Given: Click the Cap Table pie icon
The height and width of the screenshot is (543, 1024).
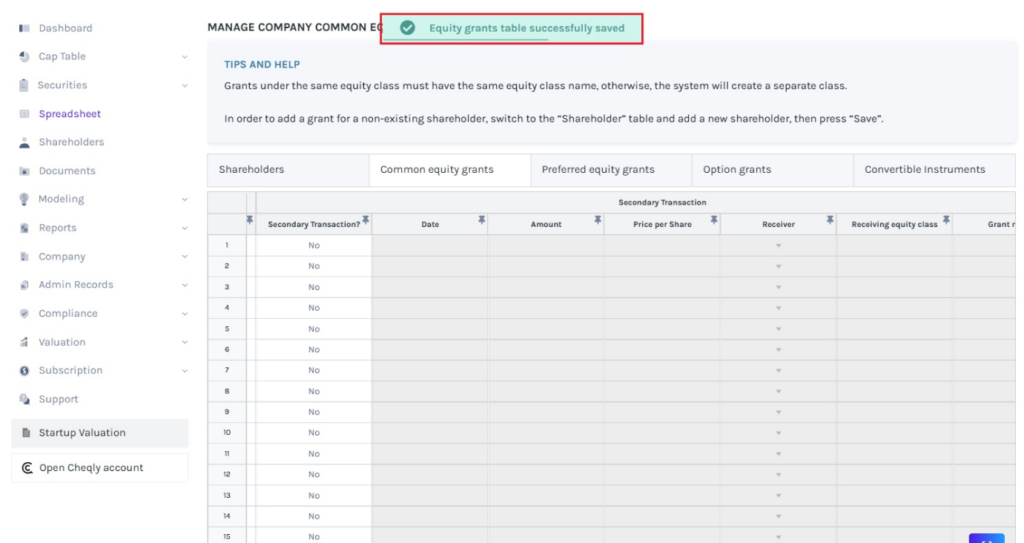Looking at the screenshot, I should click(x=24, y=57).
